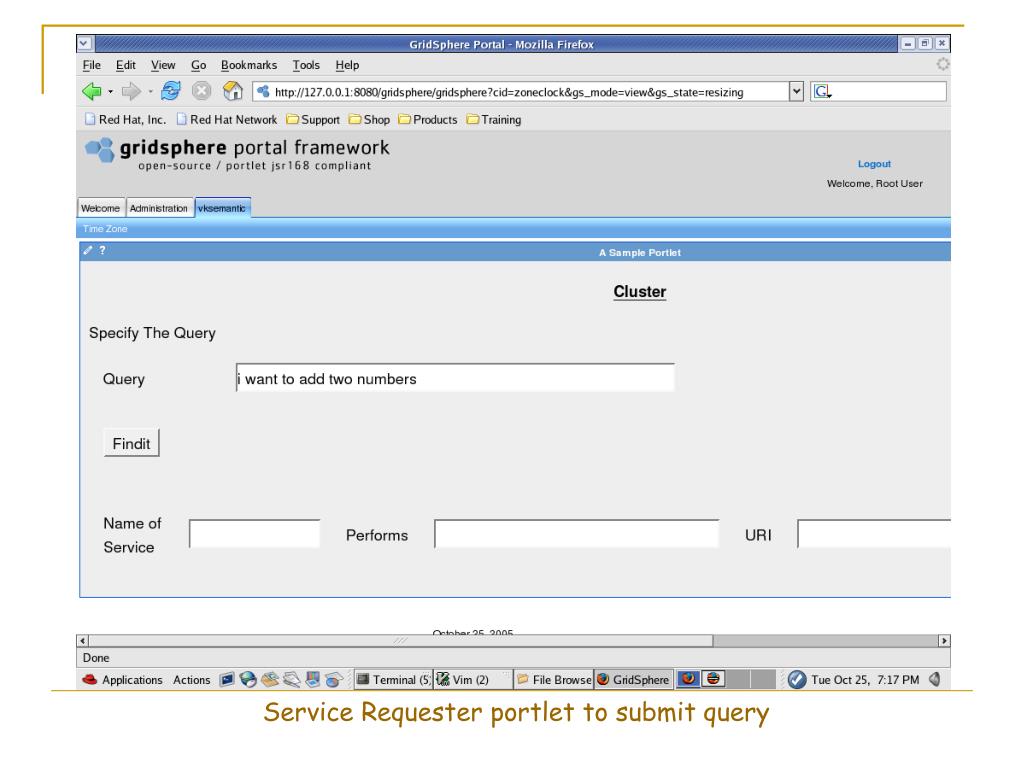Click the Google search box
This screenshot has width=1024, height=768.
pos(879,91)
